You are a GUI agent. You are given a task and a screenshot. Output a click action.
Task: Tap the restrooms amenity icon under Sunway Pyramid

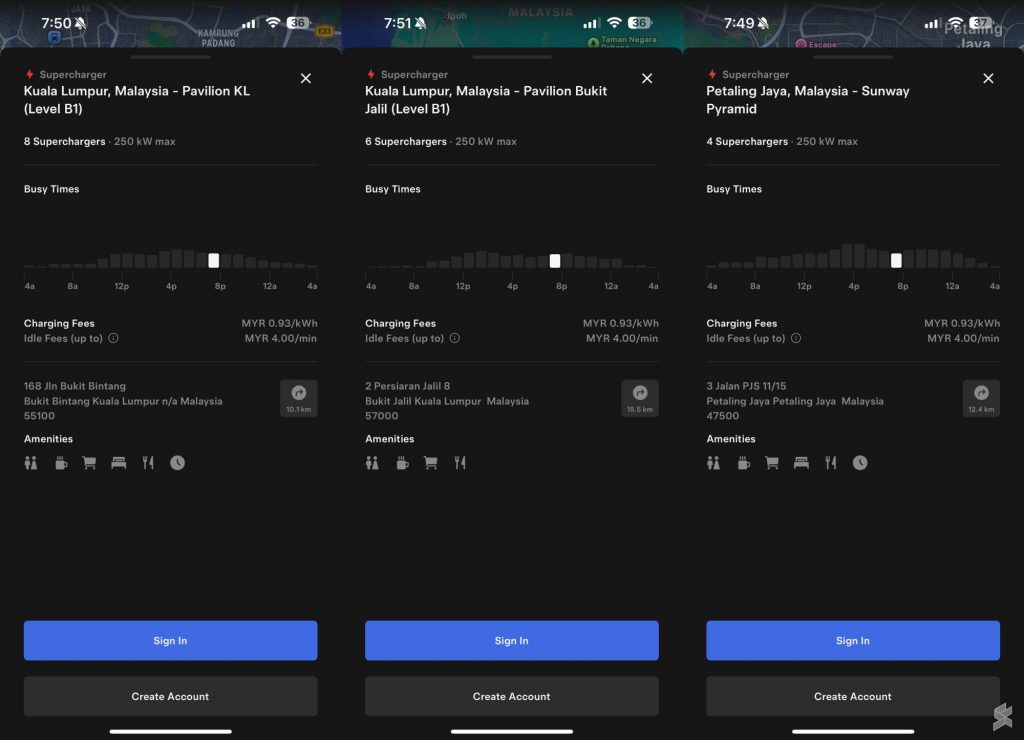(713, 463)
